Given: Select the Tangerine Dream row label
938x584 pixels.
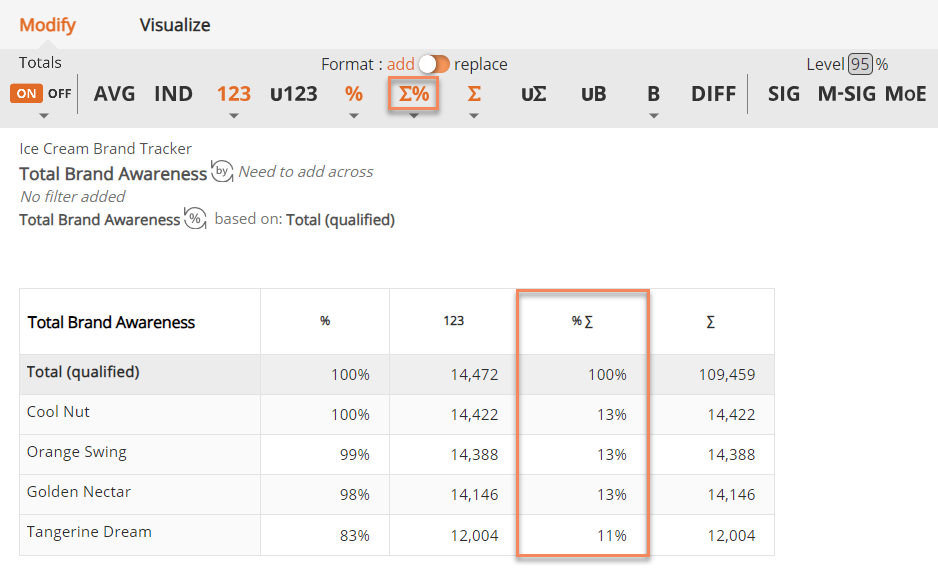Looking at the screenshot, I should [89, 532].
